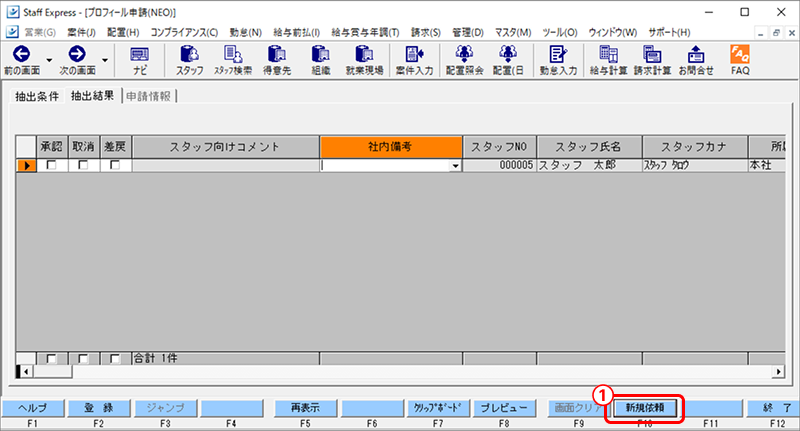
Task: Open the 営業(G) menu
Action: click(40, 32)
